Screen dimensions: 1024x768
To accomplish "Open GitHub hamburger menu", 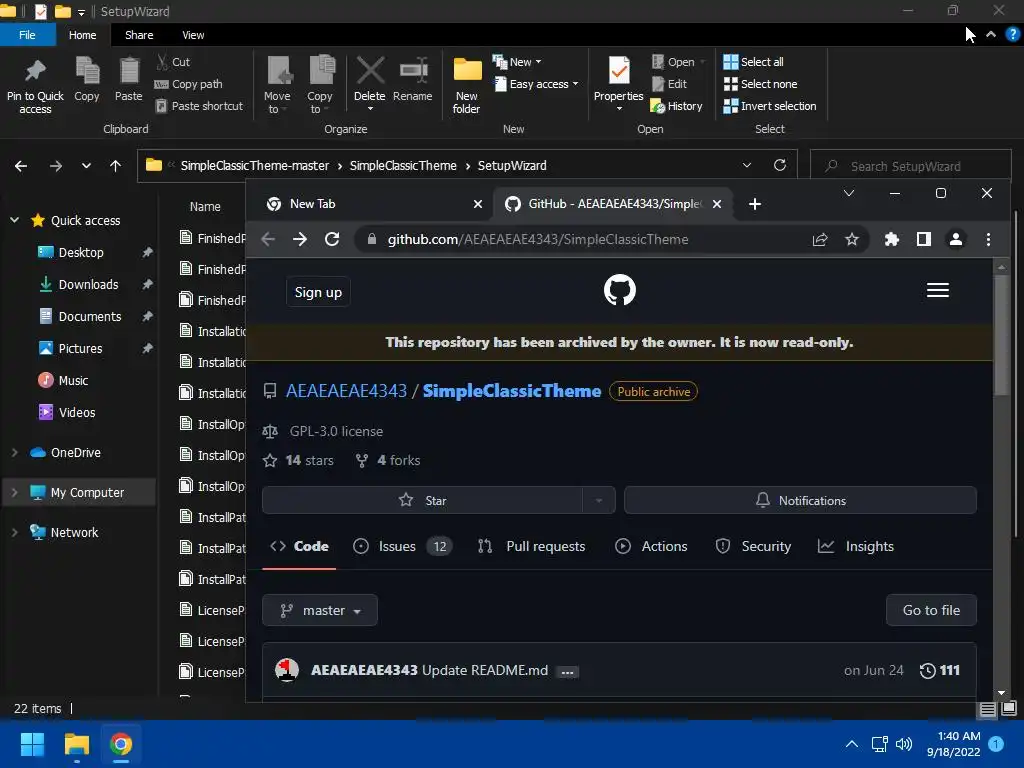I will (x=938, y=290).
